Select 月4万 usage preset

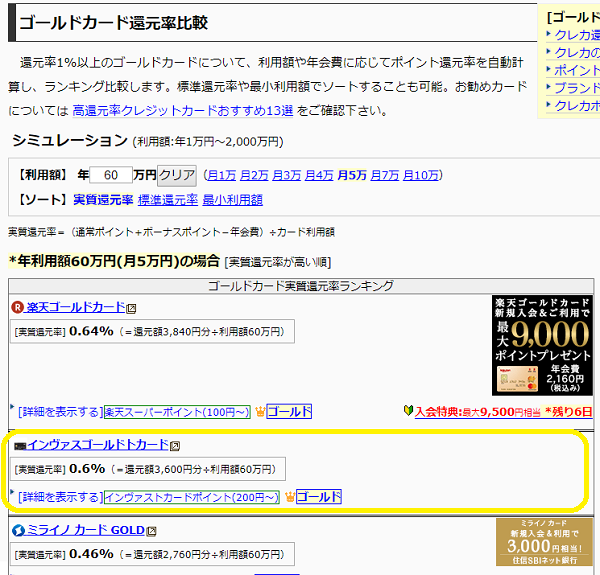(319, 175)
